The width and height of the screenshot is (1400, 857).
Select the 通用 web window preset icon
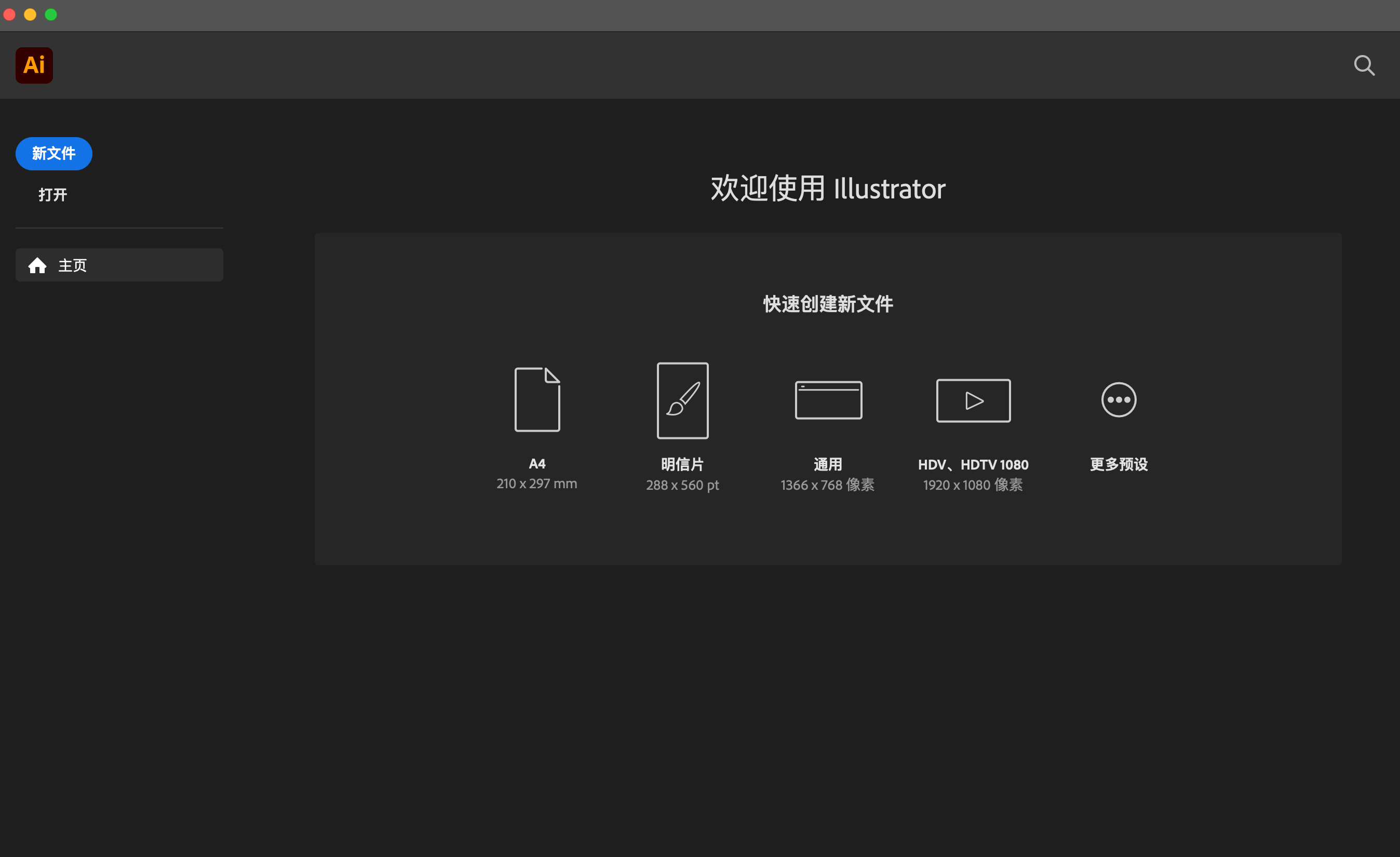[828, 400]
